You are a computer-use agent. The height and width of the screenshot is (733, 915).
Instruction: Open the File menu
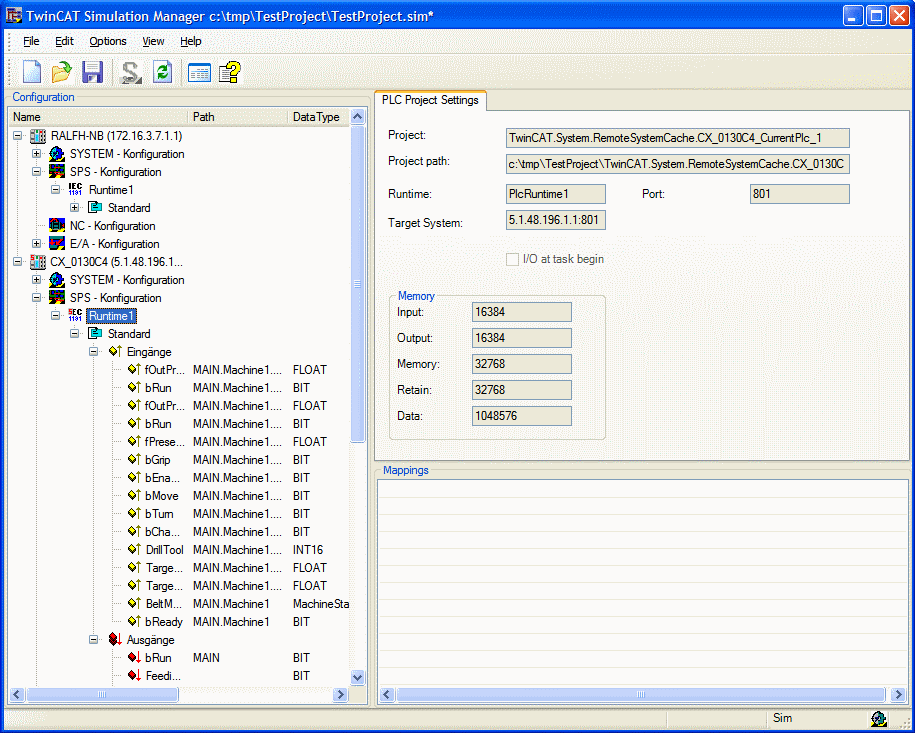pyautogui.click(x=32, y=41)
